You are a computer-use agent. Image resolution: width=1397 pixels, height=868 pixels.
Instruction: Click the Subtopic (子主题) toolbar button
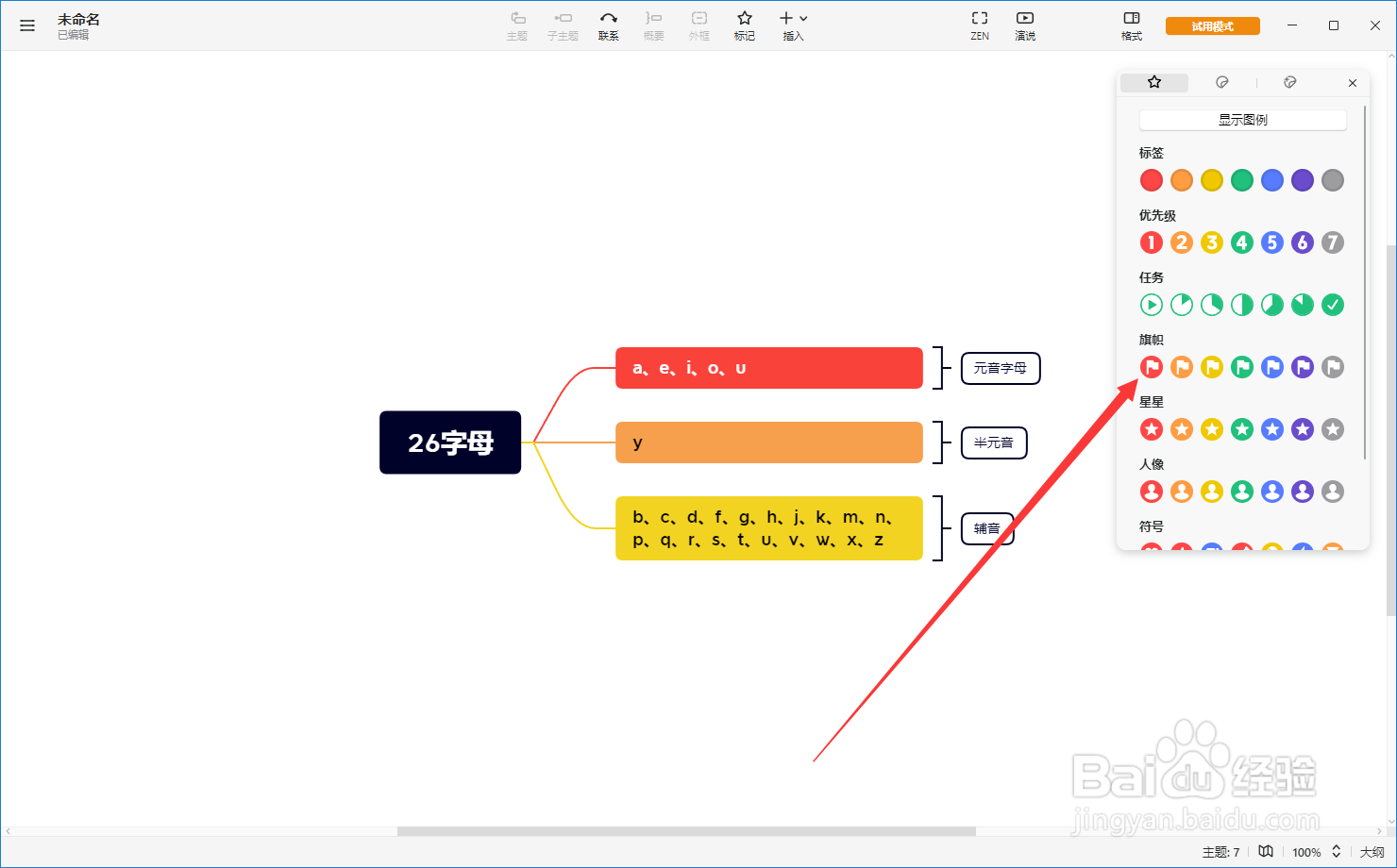tap(563, 25)
